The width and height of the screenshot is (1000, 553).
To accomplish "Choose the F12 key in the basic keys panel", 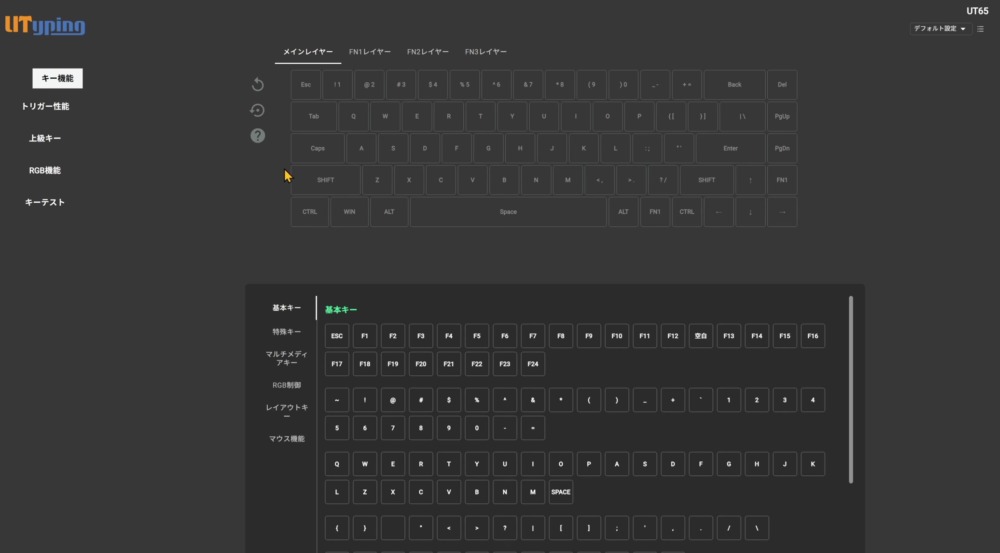I will tap(673, 336).
